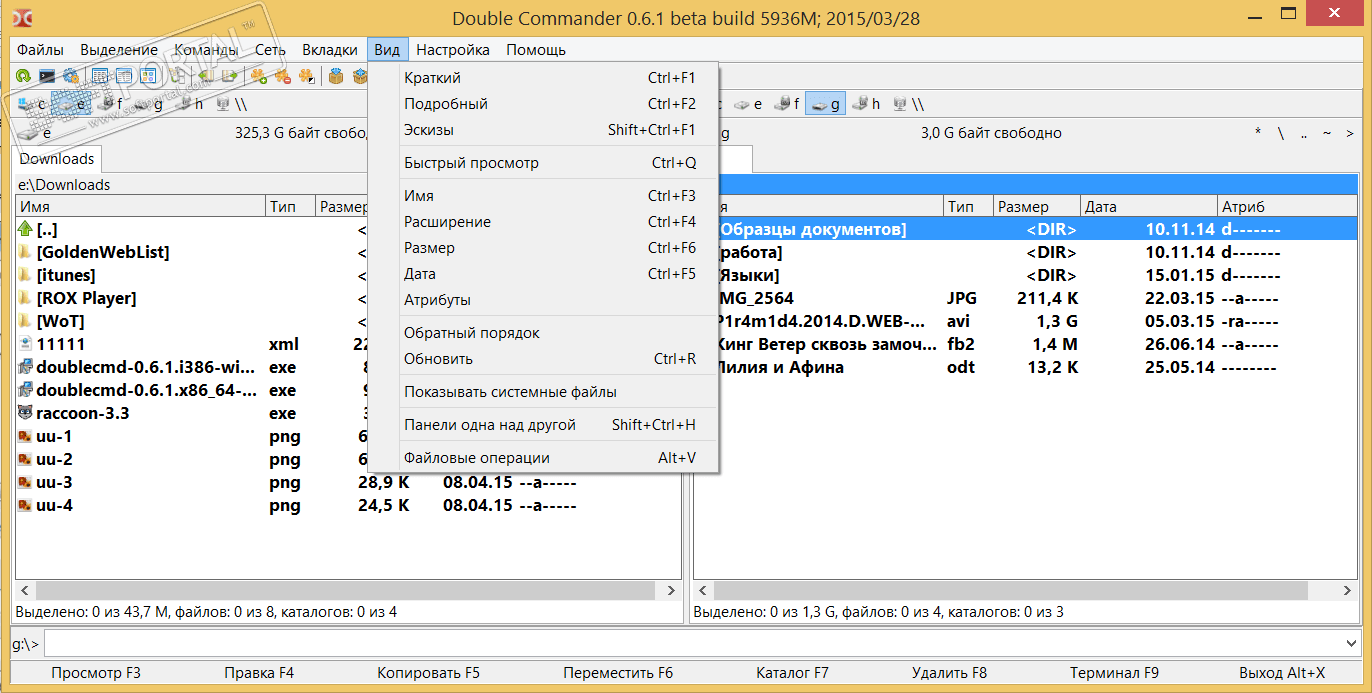Click the green Refresh toolbar icon

click(23, 76)
